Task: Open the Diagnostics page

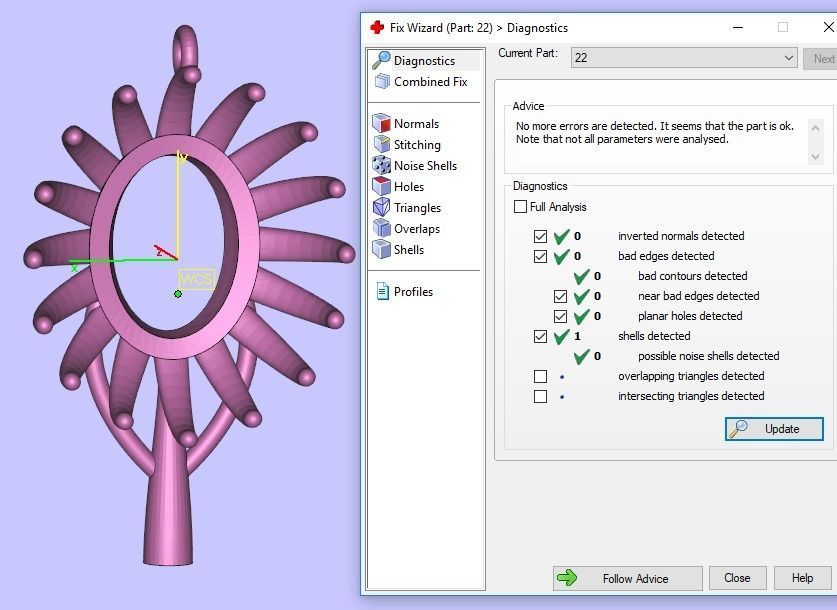Action: [x=424, y=61]
